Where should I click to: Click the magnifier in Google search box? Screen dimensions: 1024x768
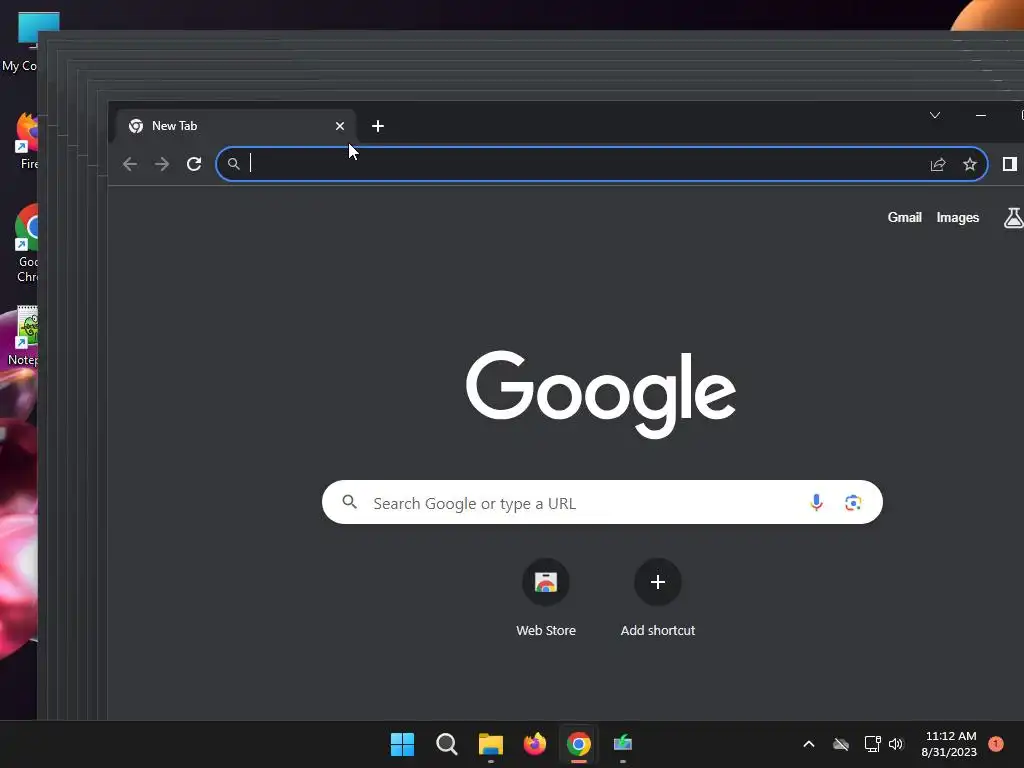tap(349, 502)
